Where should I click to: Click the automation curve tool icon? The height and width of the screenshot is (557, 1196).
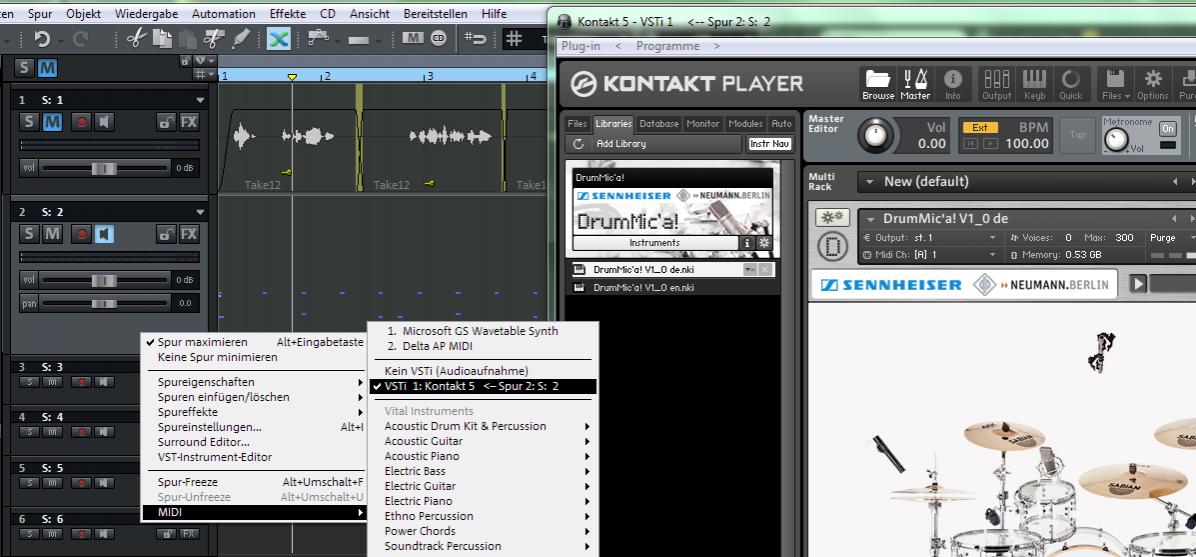(x=317, y=38)
